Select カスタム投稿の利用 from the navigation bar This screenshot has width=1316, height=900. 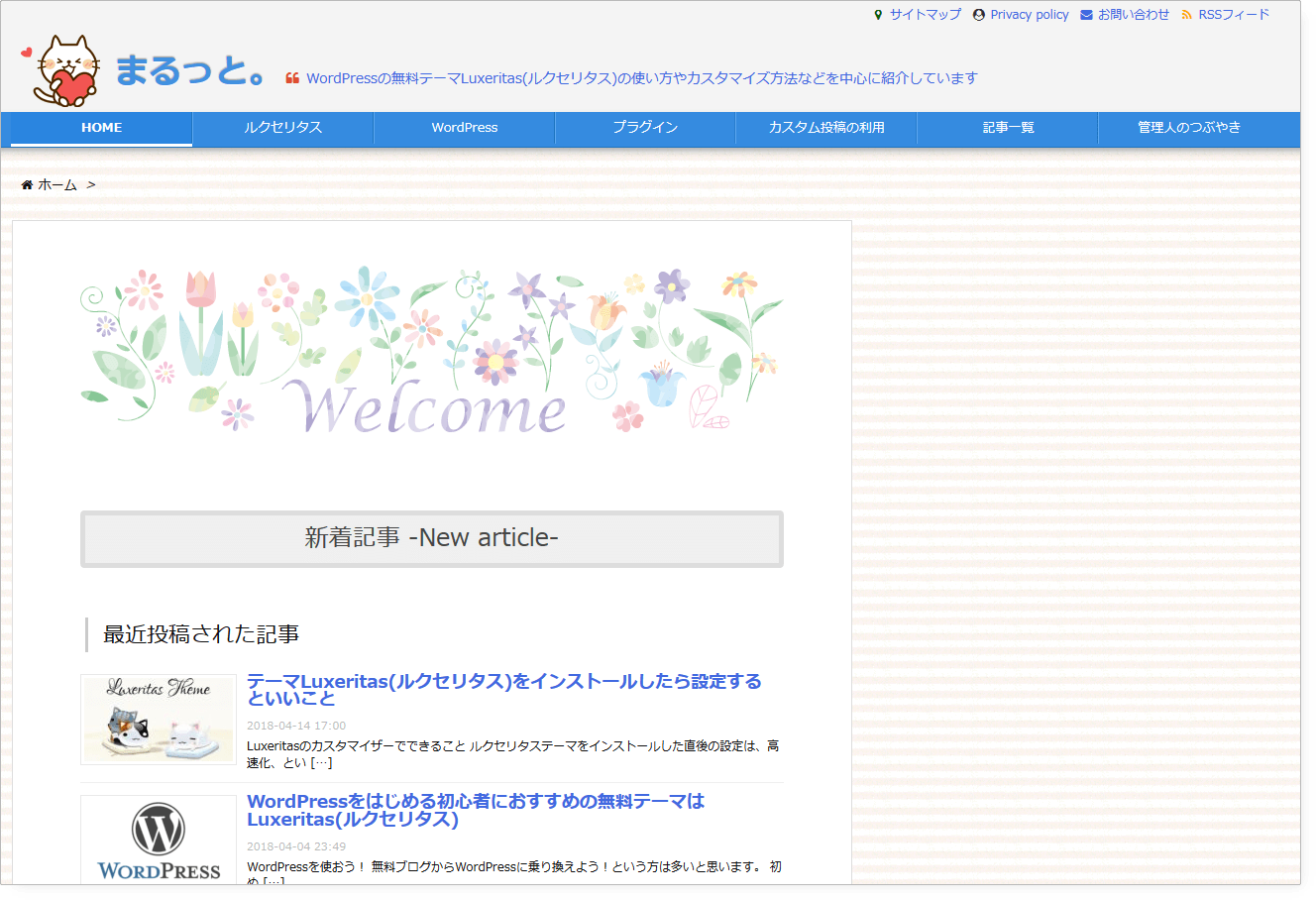825,130
